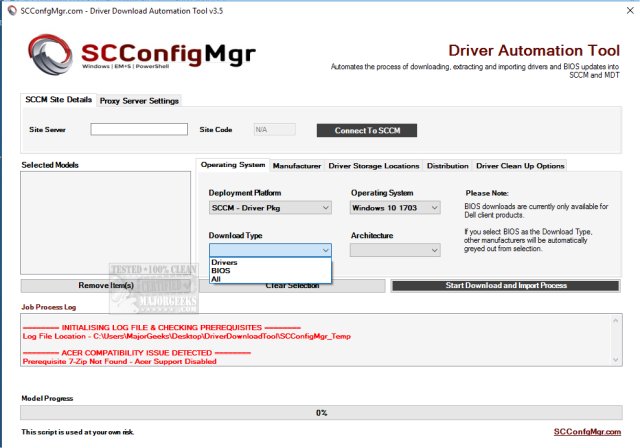640x448 pixels.
Task: Click the 'Site Server' label
Action: tap(47, 130)
